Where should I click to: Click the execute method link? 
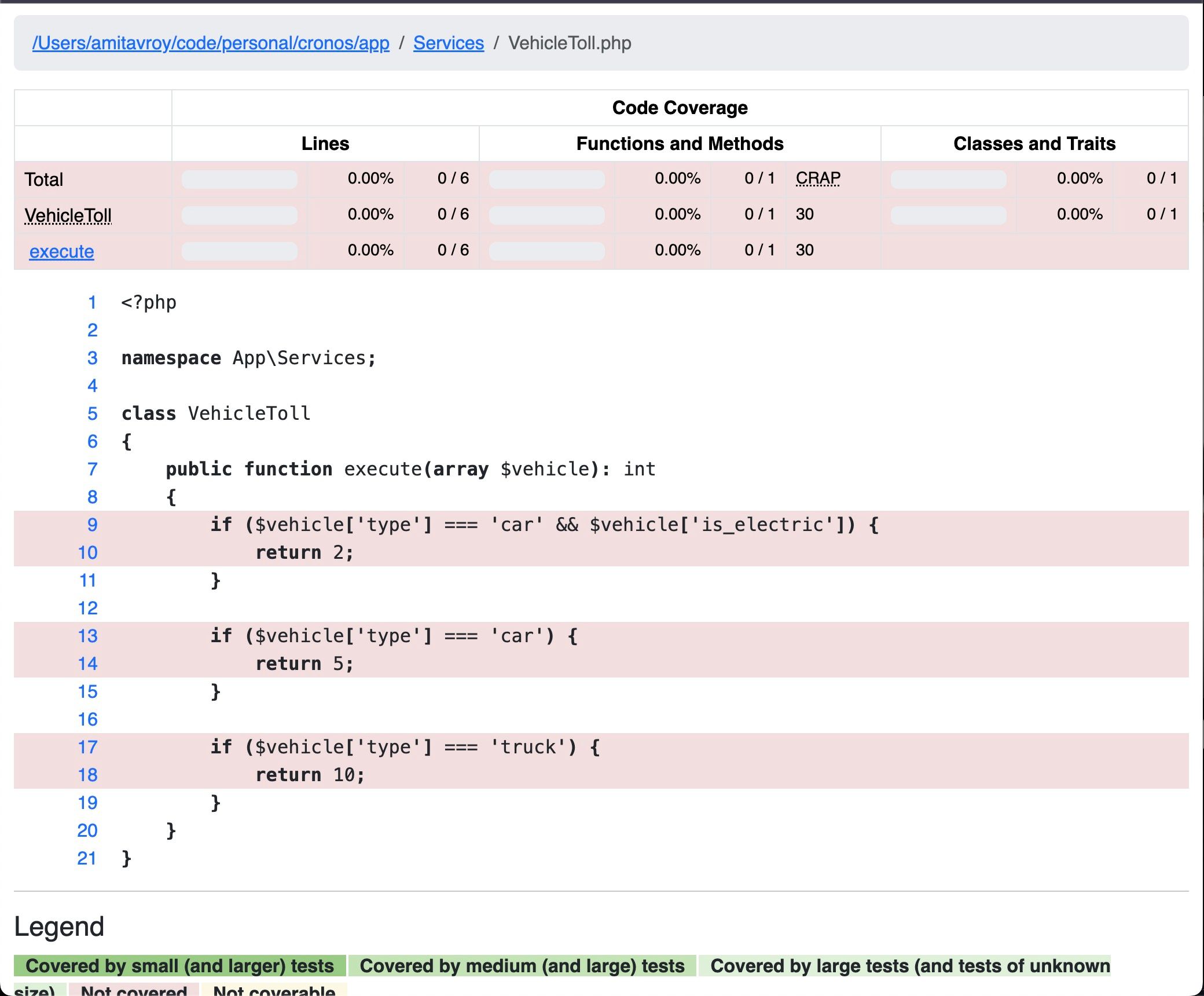tap(61, 251)
